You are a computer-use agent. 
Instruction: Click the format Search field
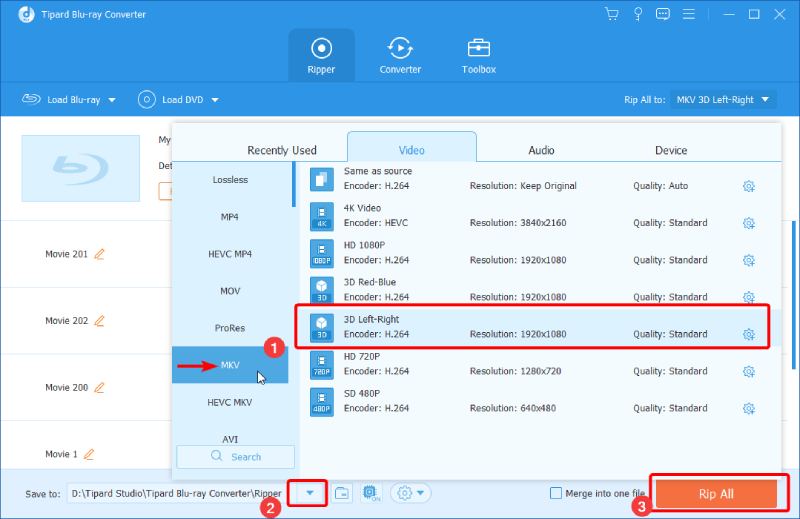235,457
